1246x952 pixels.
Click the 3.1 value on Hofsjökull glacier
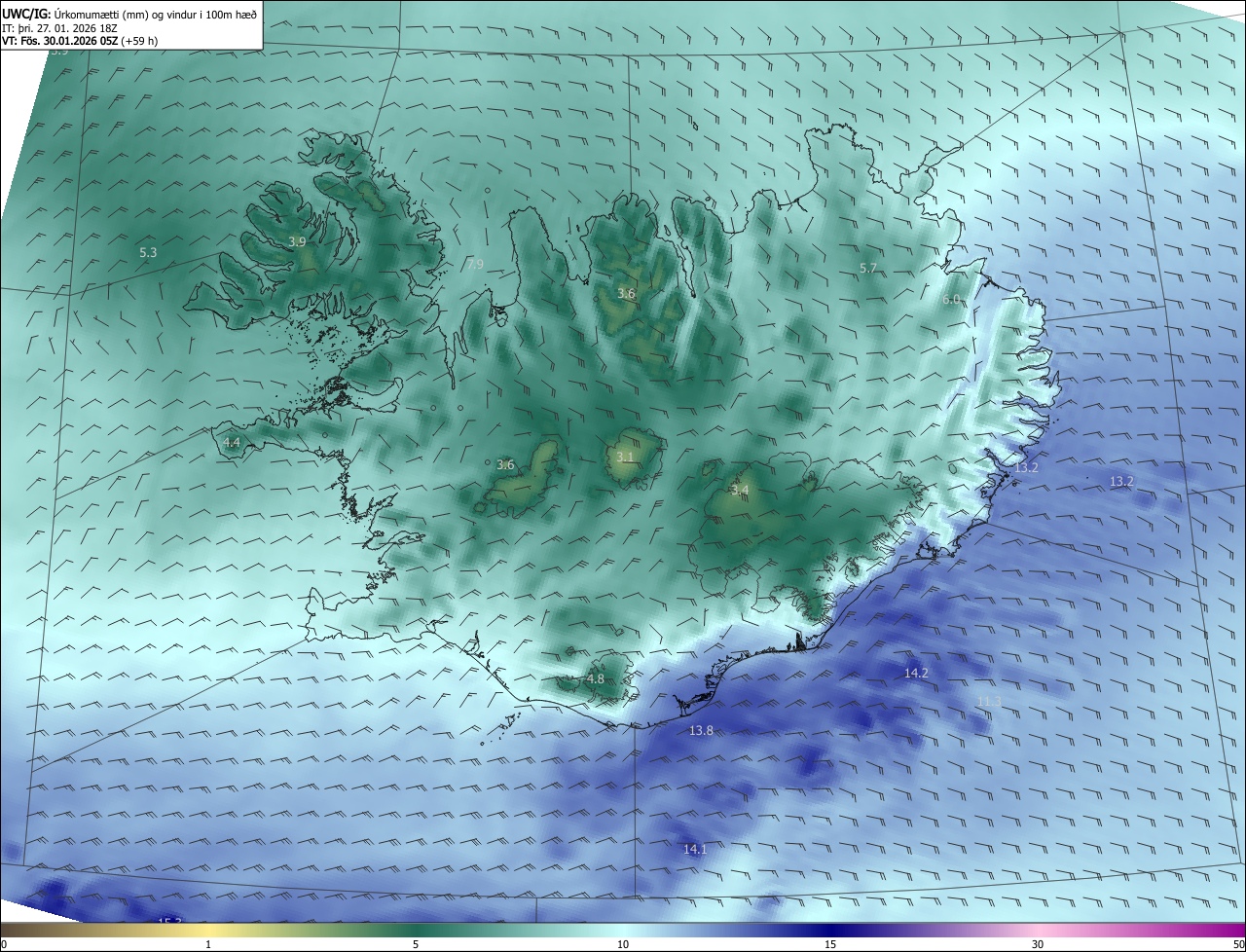[x=625, y=458]
